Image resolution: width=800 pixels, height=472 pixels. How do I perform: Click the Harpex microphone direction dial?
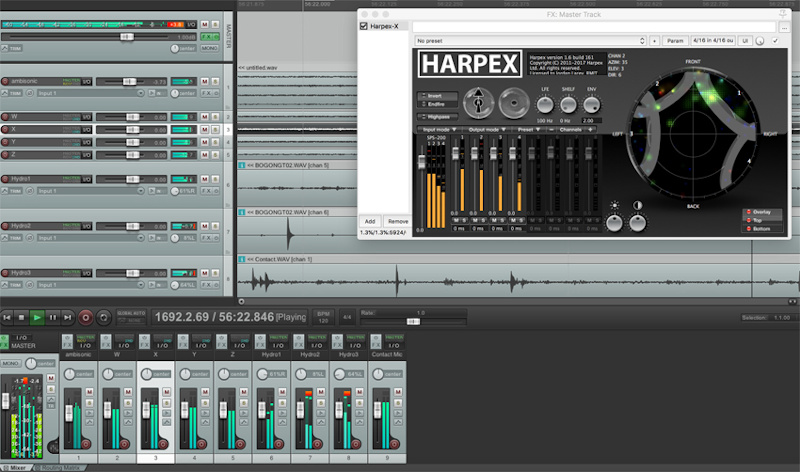point(479,103)
